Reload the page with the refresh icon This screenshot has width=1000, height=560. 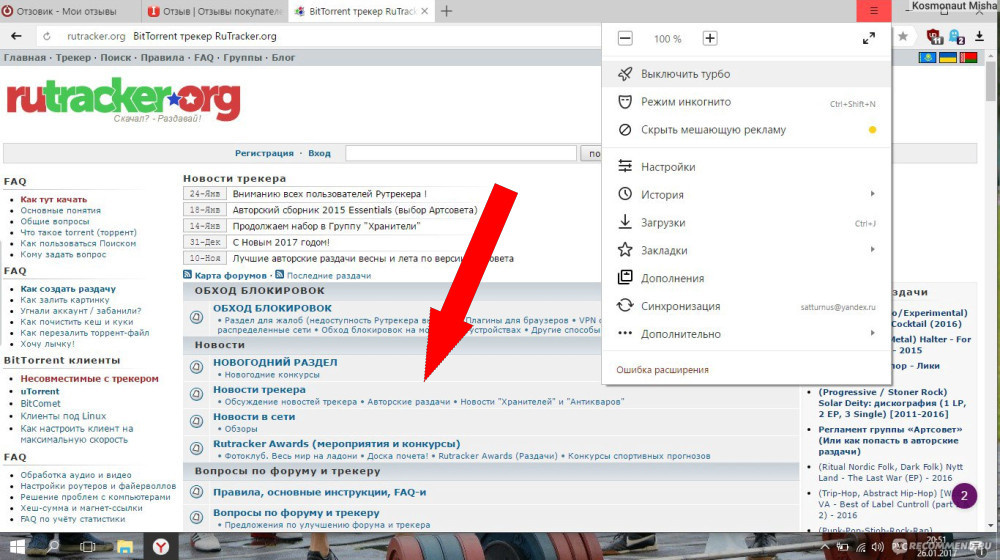[47, 36]
